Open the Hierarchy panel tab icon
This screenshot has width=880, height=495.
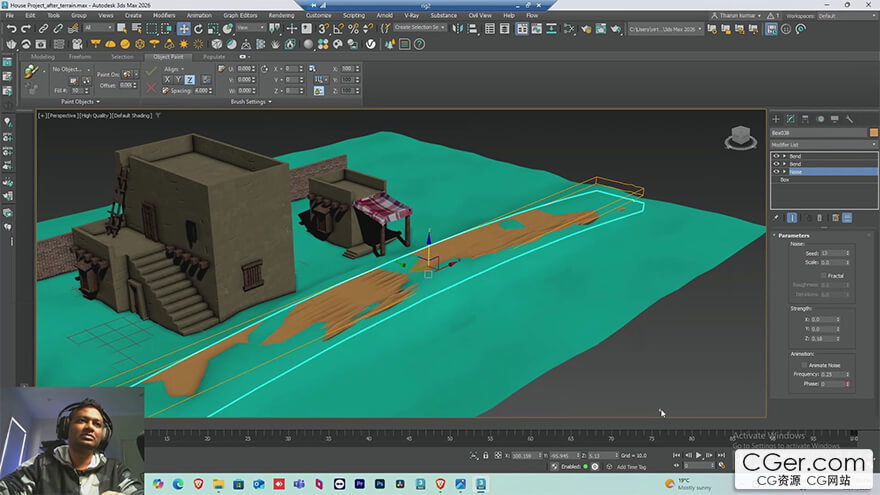(x=805, y=119)
